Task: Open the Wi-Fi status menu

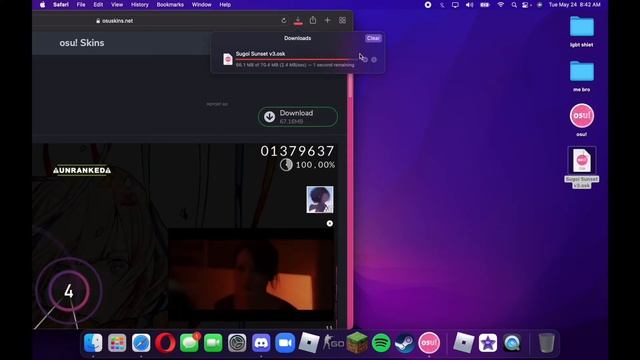Action: coord(500,5)
